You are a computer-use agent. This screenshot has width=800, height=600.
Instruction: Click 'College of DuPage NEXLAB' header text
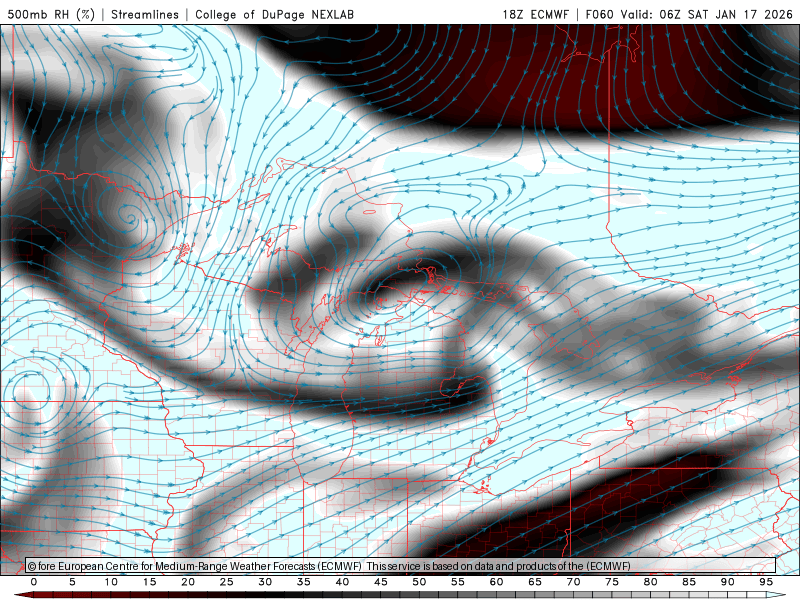click(274, 14)
